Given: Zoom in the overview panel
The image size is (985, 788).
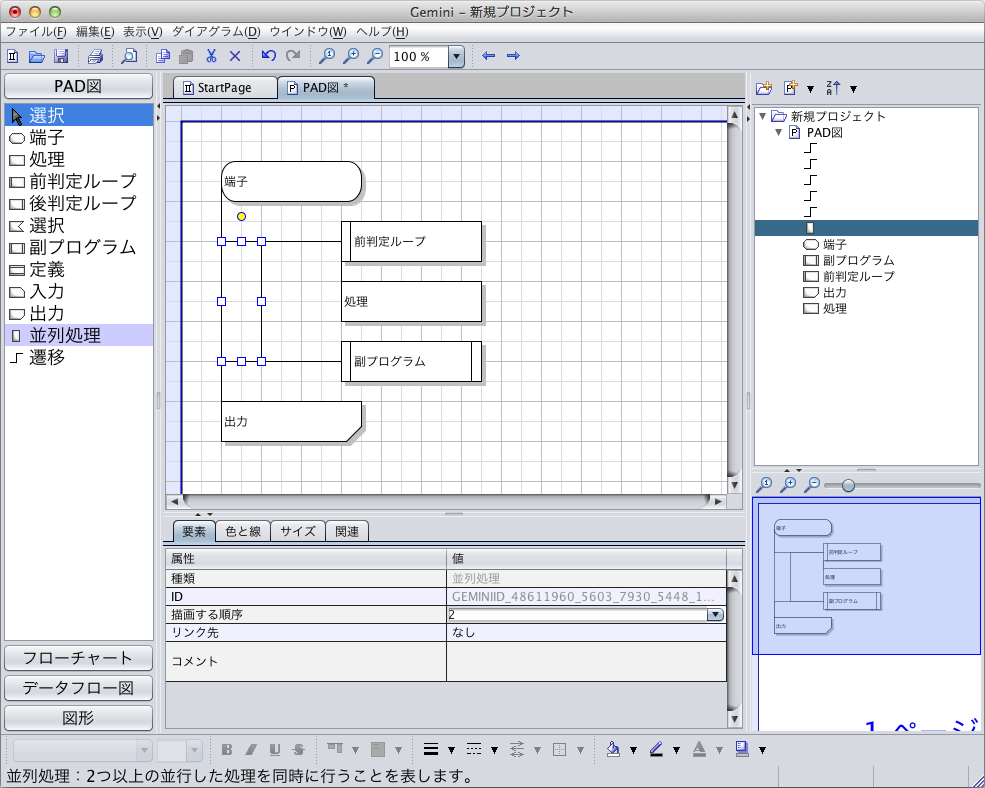Looking at the screenshot, I should tap(788, 484).
